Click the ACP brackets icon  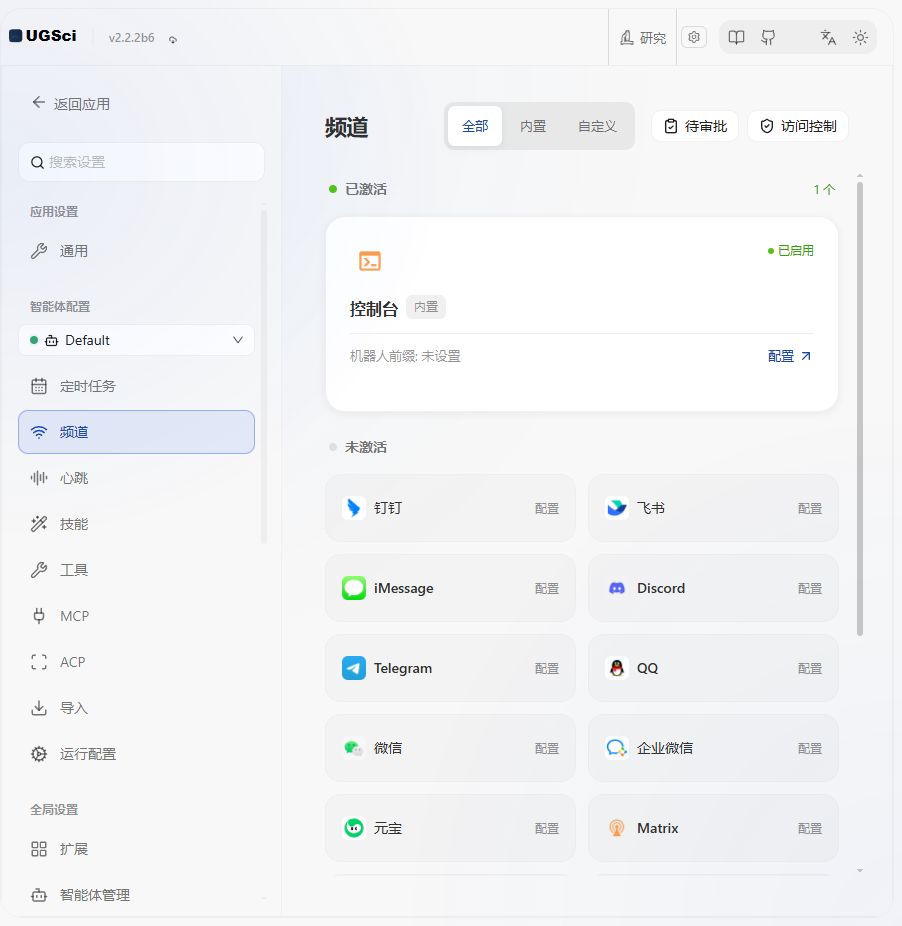[x=39, y=662]
